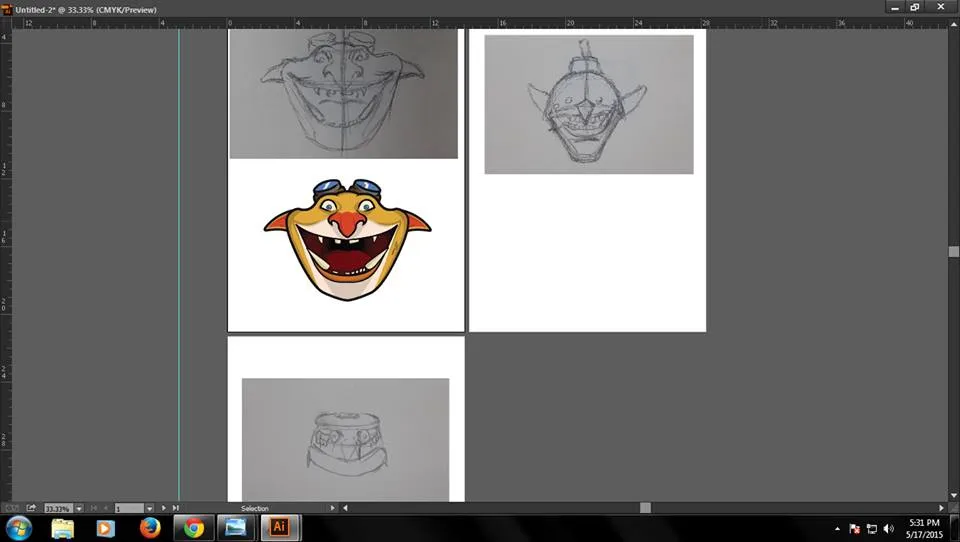Click the horizontal scrollbar left arrow
The image size is (960, 542).
tap(345, 508)
